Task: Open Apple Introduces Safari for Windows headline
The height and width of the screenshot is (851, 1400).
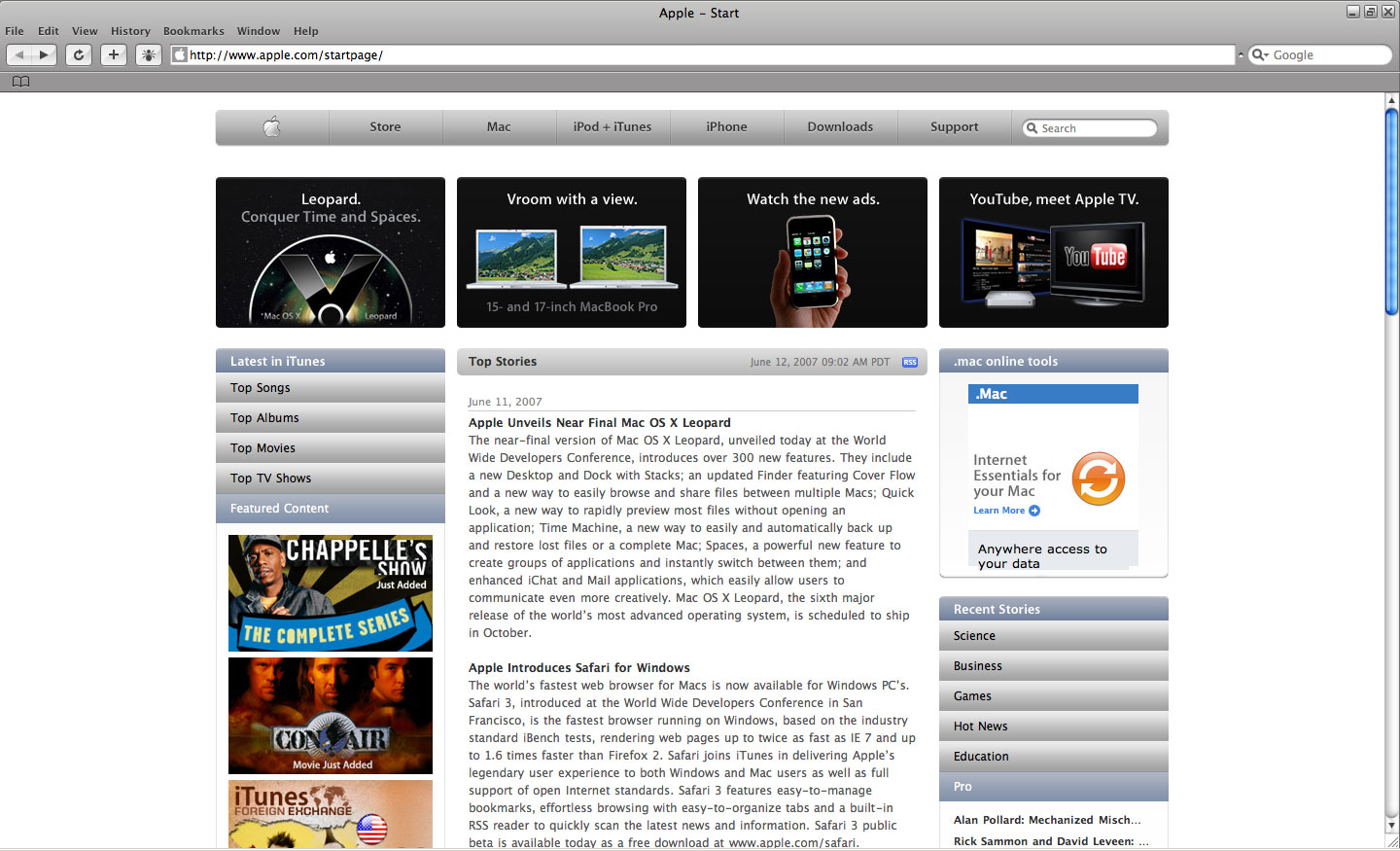Action: point(579,668)
